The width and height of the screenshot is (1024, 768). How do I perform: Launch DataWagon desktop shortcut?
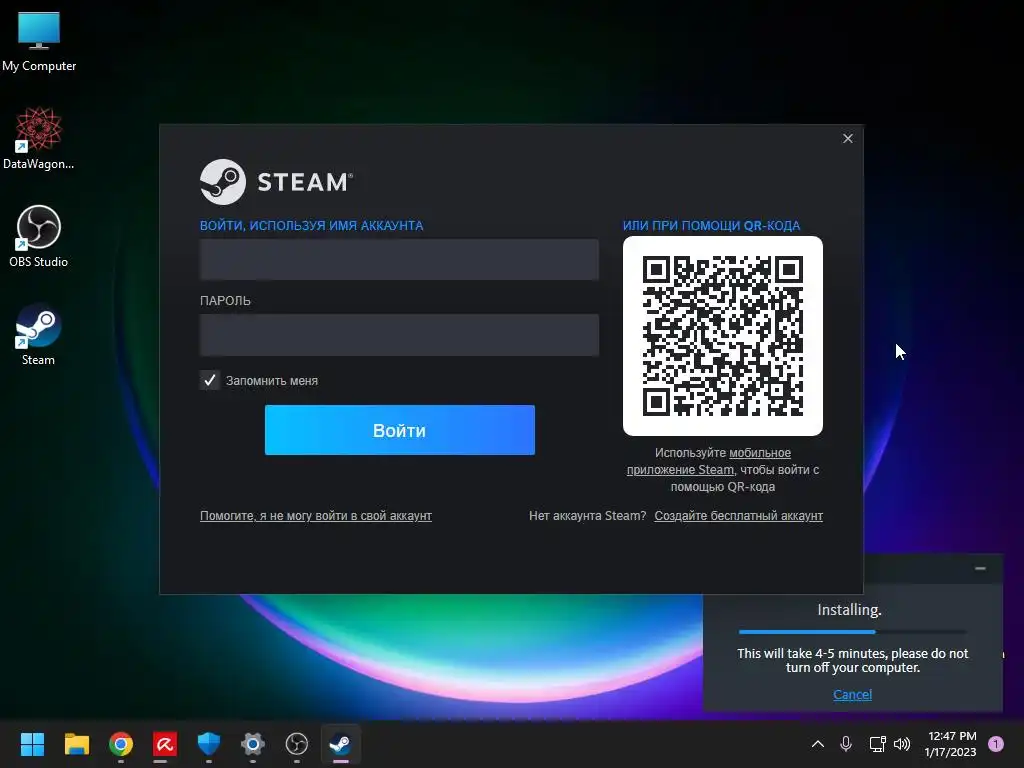39,138
